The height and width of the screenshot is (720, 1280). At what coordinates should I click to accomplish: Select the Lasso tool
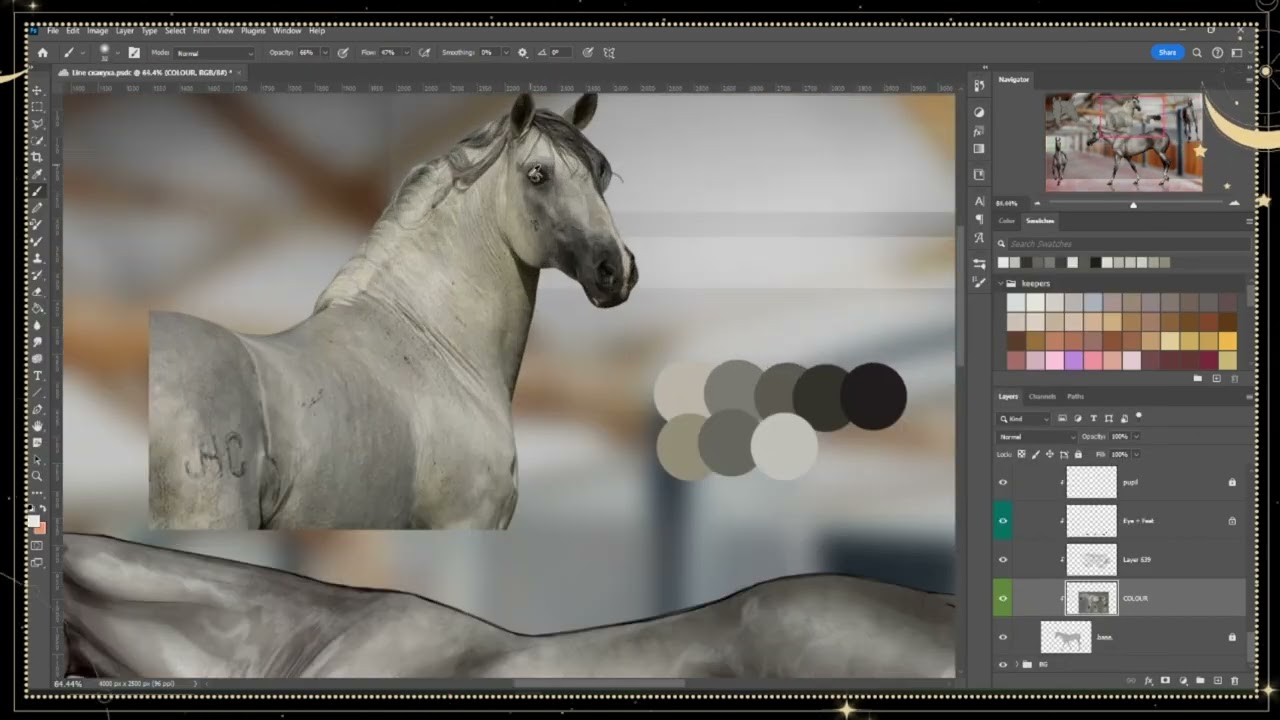click(x=38, y=124)
